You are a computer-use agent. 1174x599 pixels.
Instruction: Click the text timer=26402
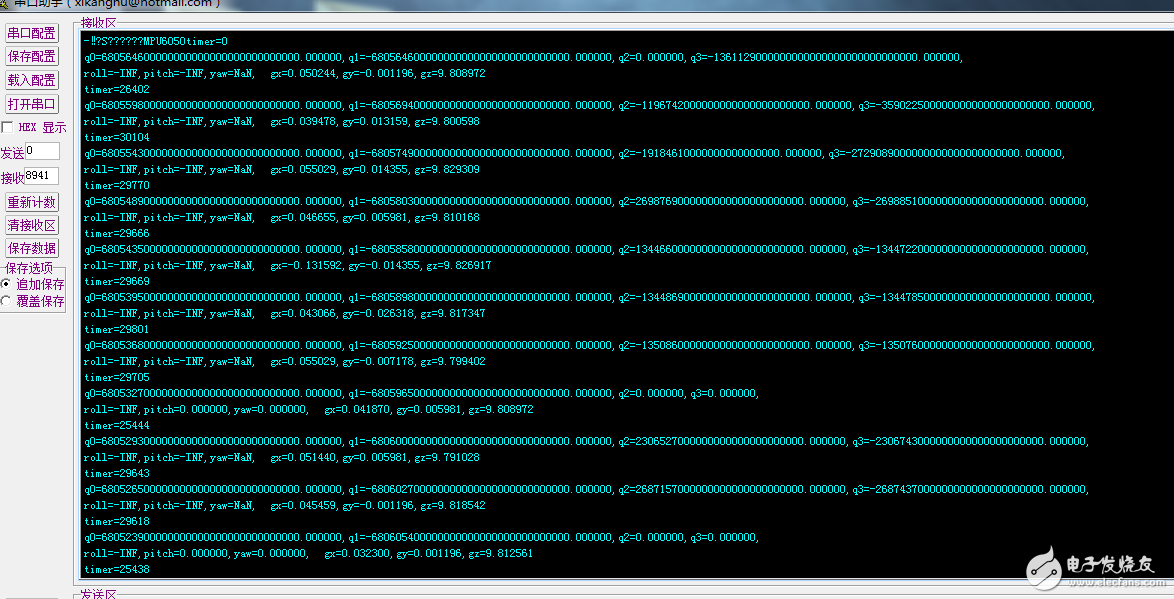[117, 89]
